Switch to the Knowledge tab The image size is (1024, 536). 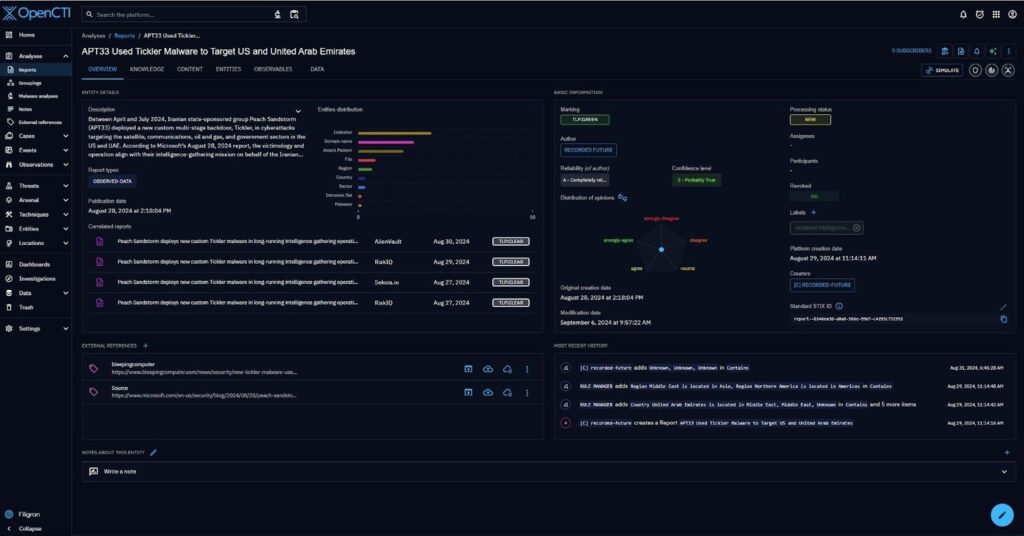[147, 69]
